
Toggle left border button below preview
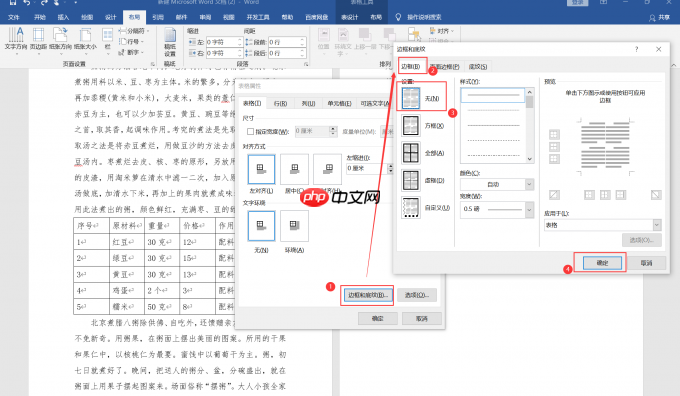point(589,195)
